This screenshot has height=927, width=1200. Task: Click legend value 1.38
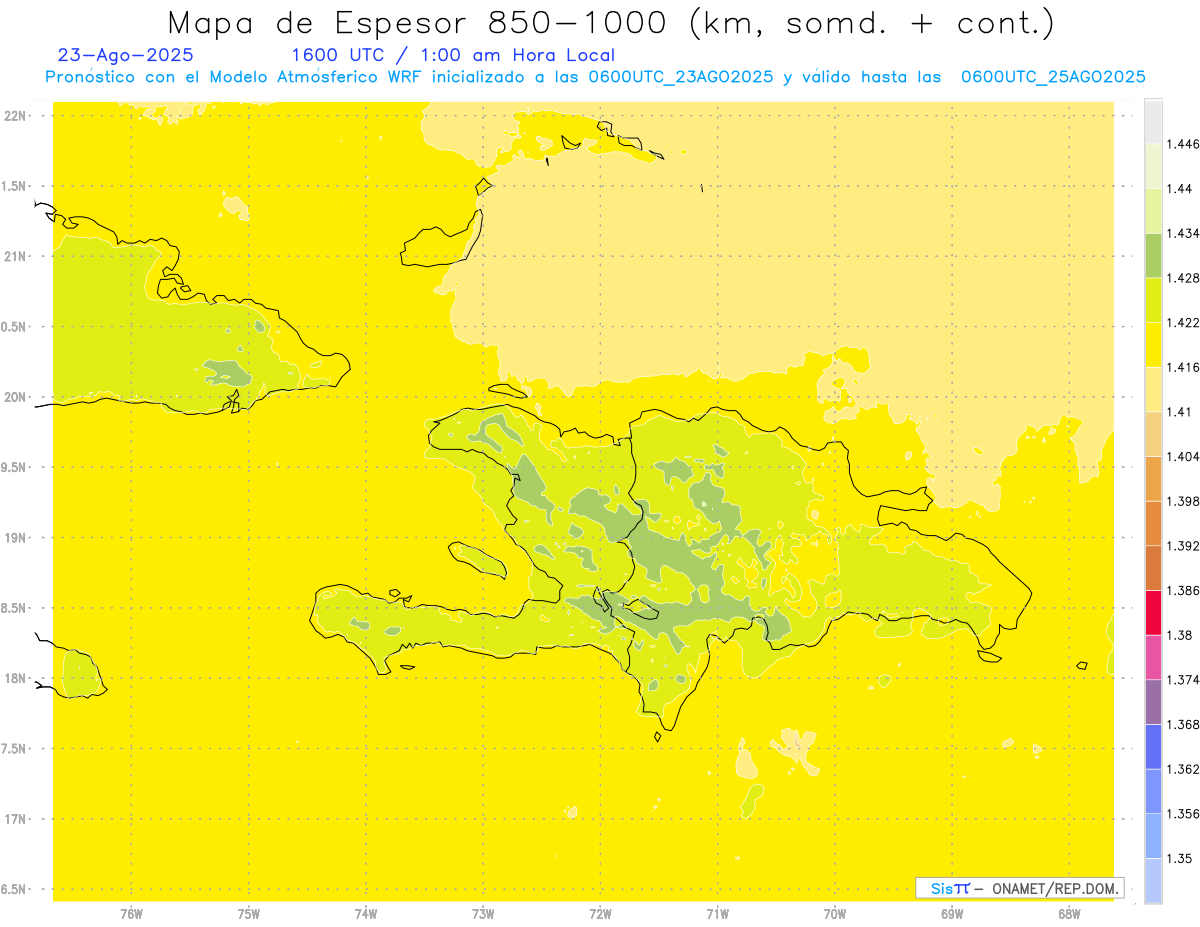(x=1180, y=635)
